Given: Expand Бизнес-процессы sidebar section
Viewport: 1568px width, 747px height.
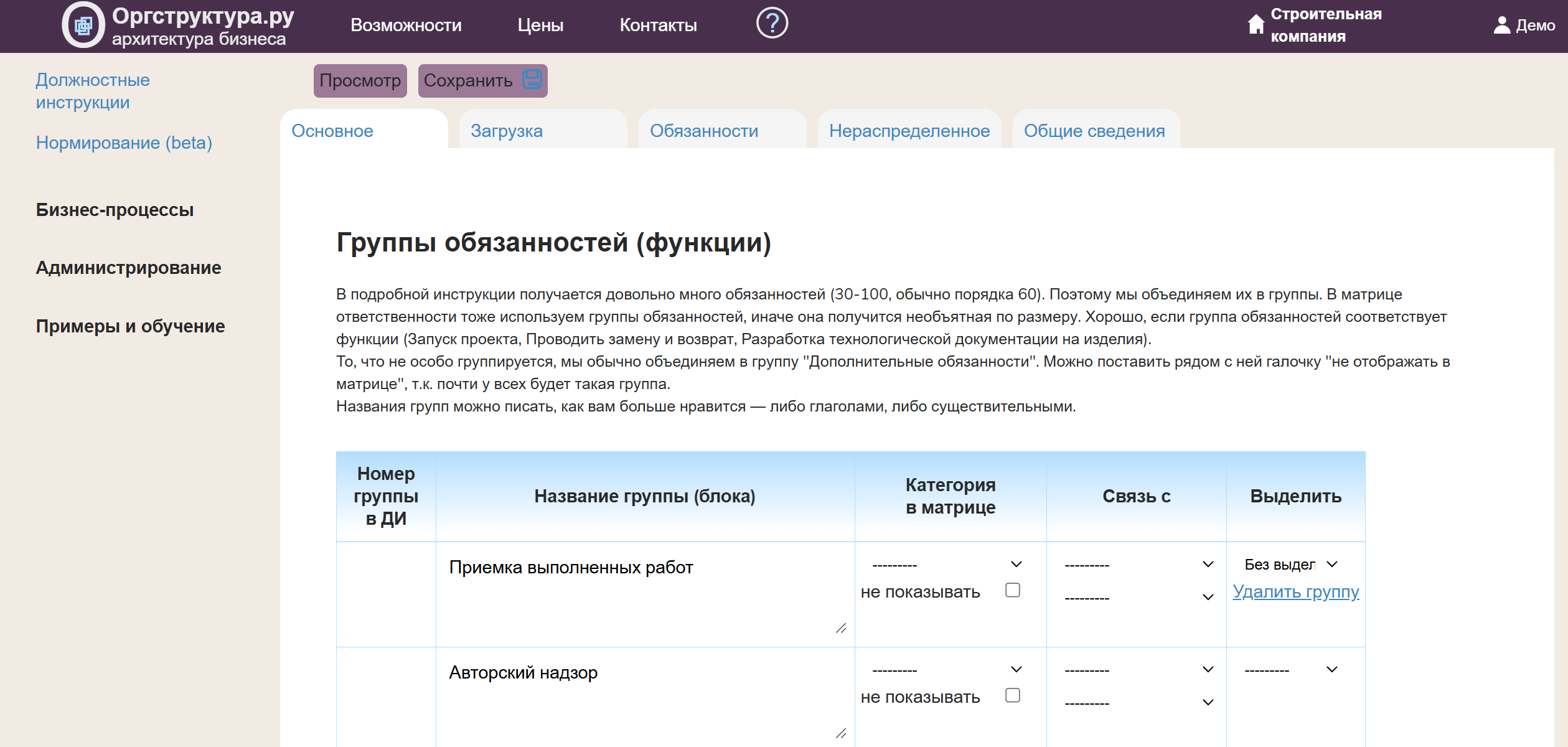Looking at the screenshot, I should coord(115,210).
